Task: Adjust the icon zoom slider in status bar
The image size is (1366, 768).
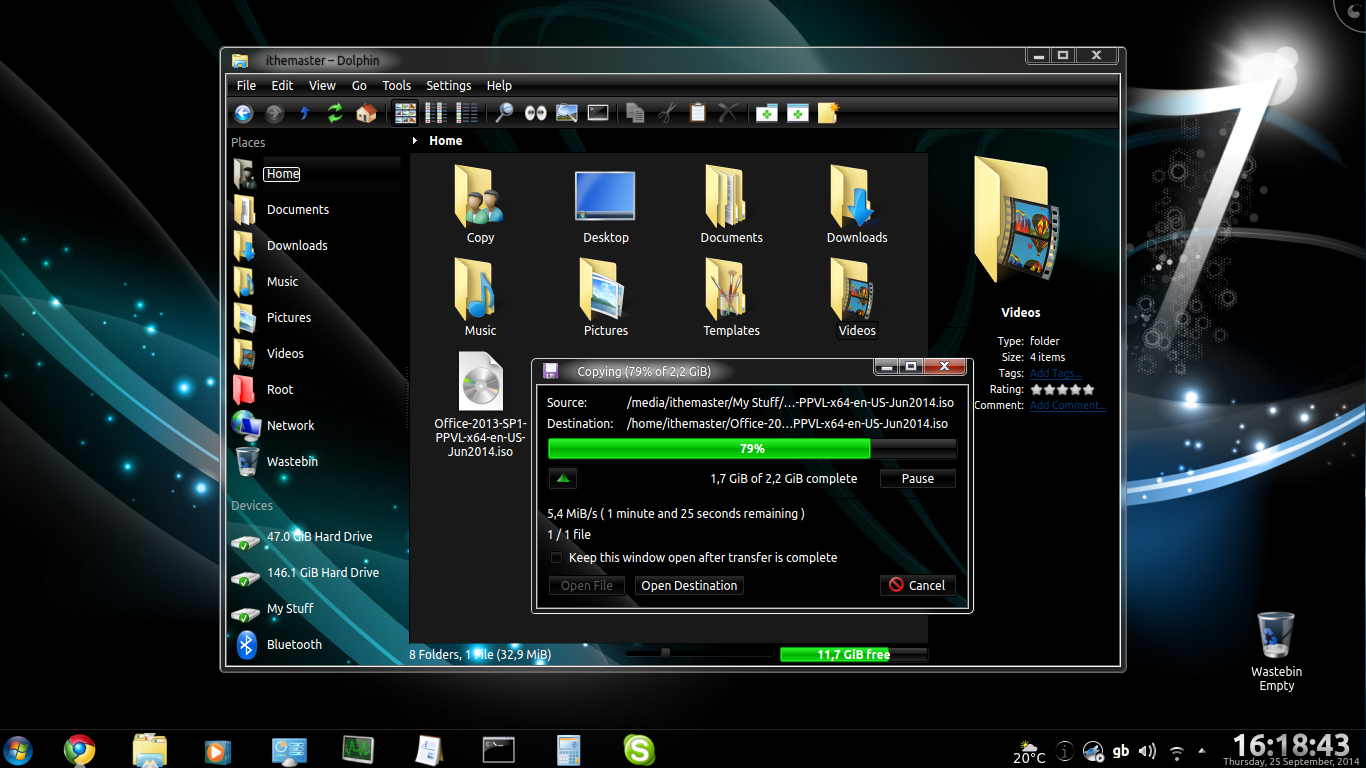Action: (x=665, y=654)
